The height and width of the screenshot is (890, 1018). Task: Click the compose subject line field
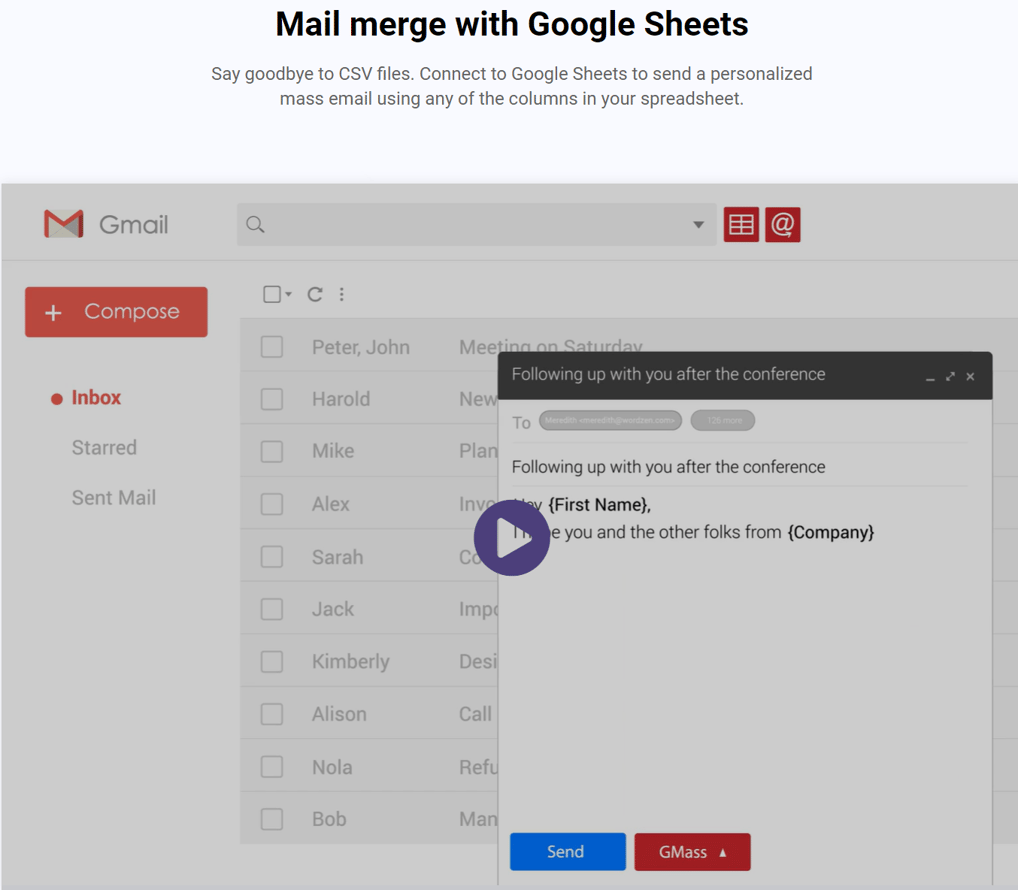pyautogui.click(x=739, y=467)
